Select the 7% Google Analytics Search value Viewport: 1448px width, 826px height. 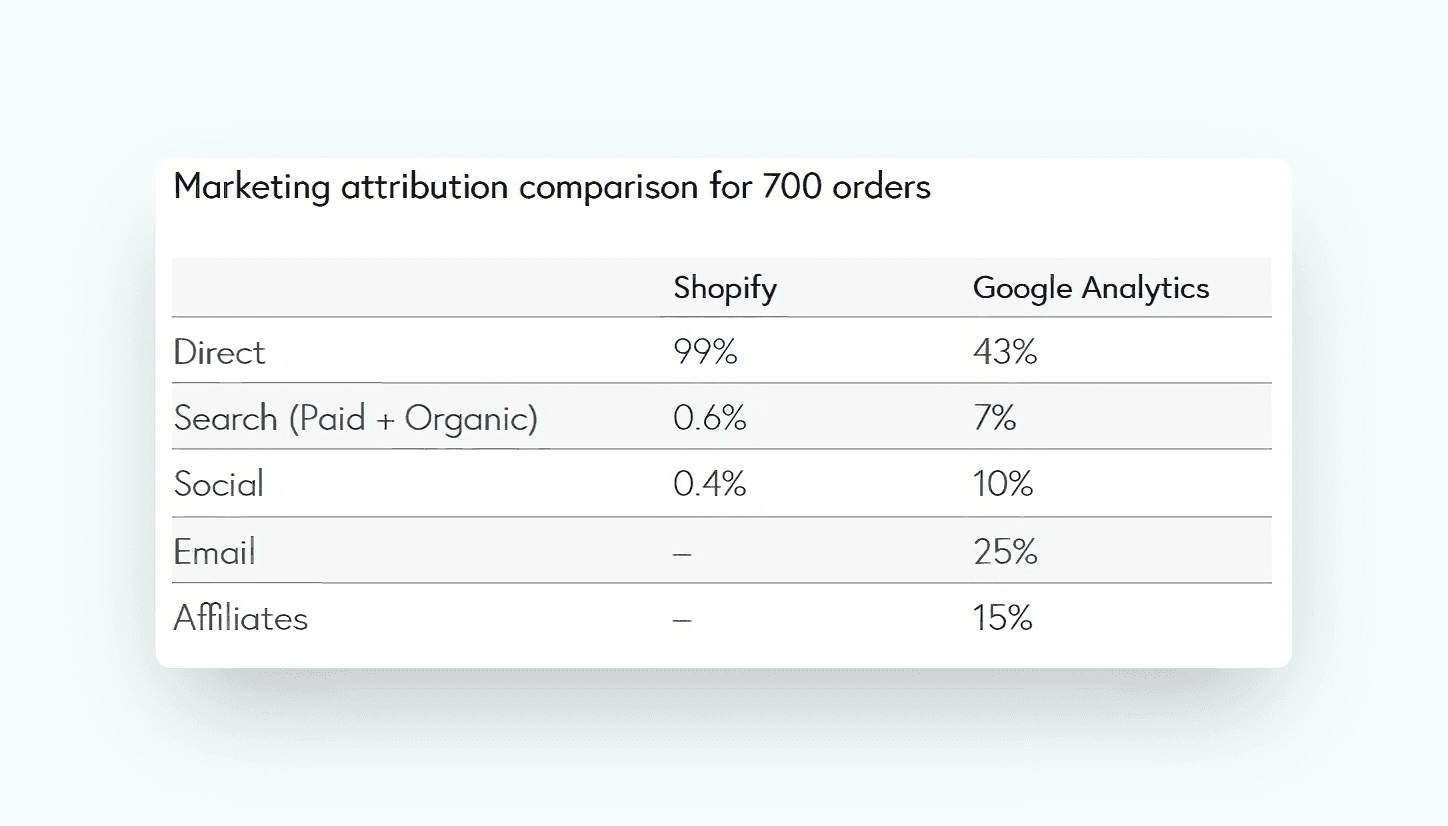click(994, 418)
